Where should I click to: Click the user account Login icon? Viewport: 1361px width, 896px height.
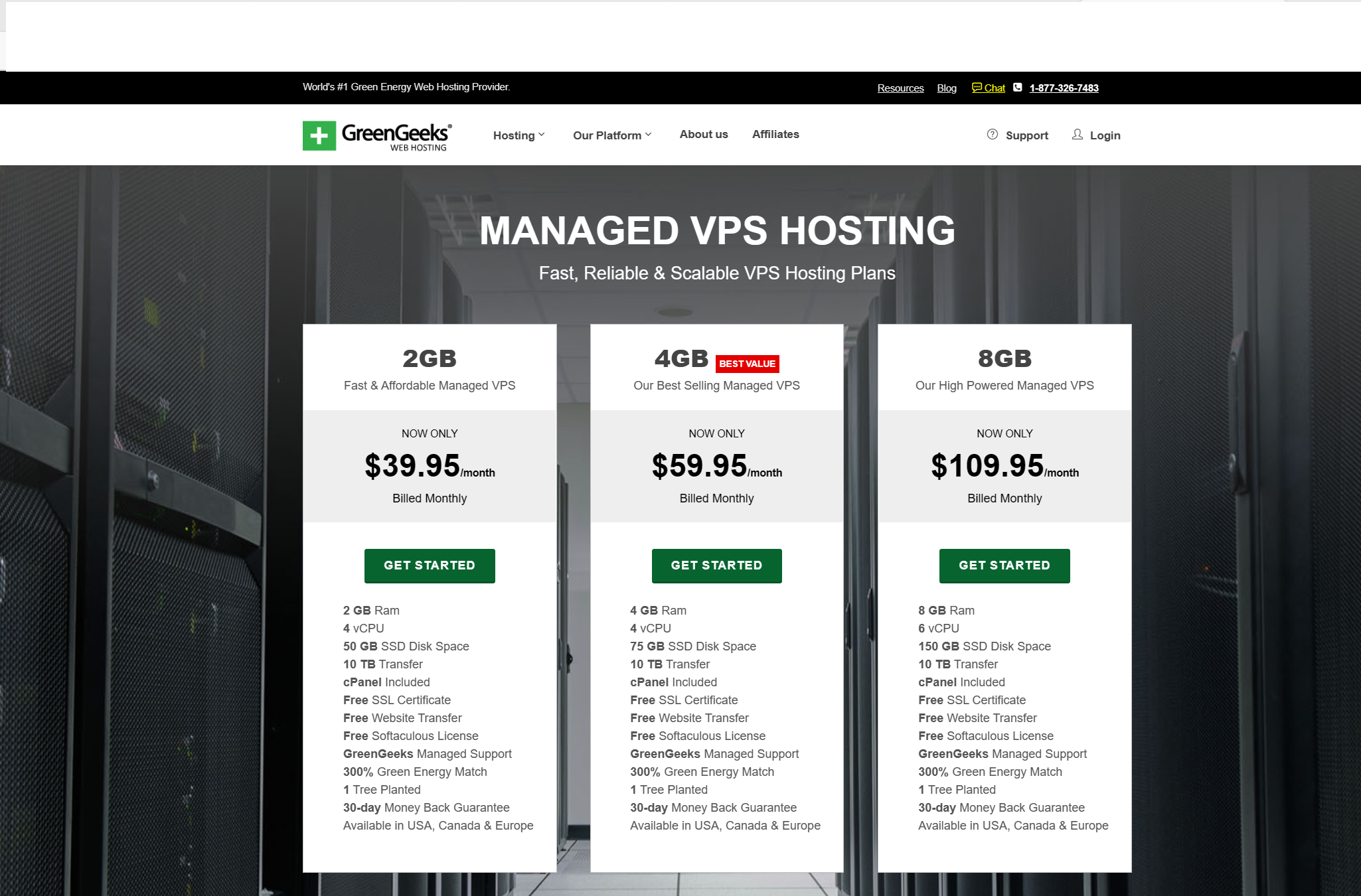coord(1078,133)
